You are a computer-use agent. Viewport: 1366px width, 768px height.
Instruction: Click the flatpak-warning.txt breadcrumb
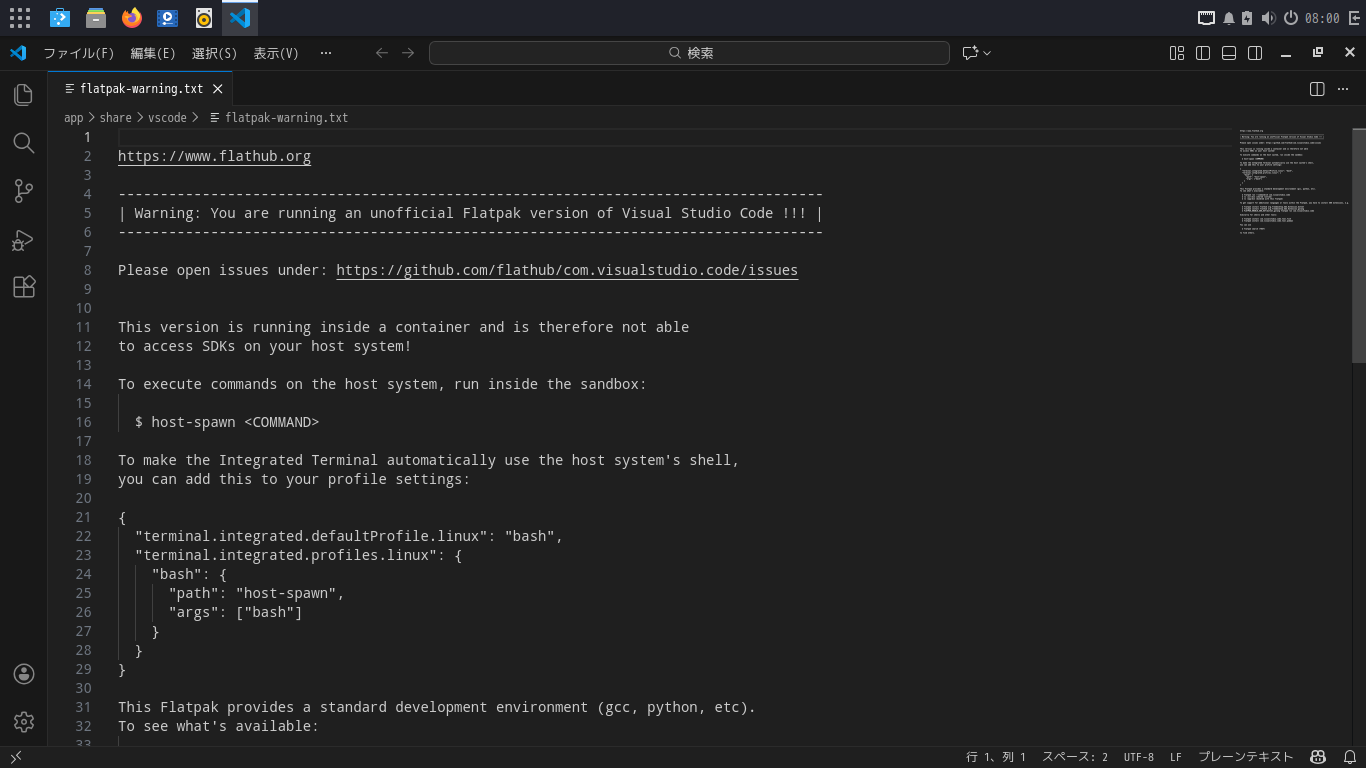point(286,118)
